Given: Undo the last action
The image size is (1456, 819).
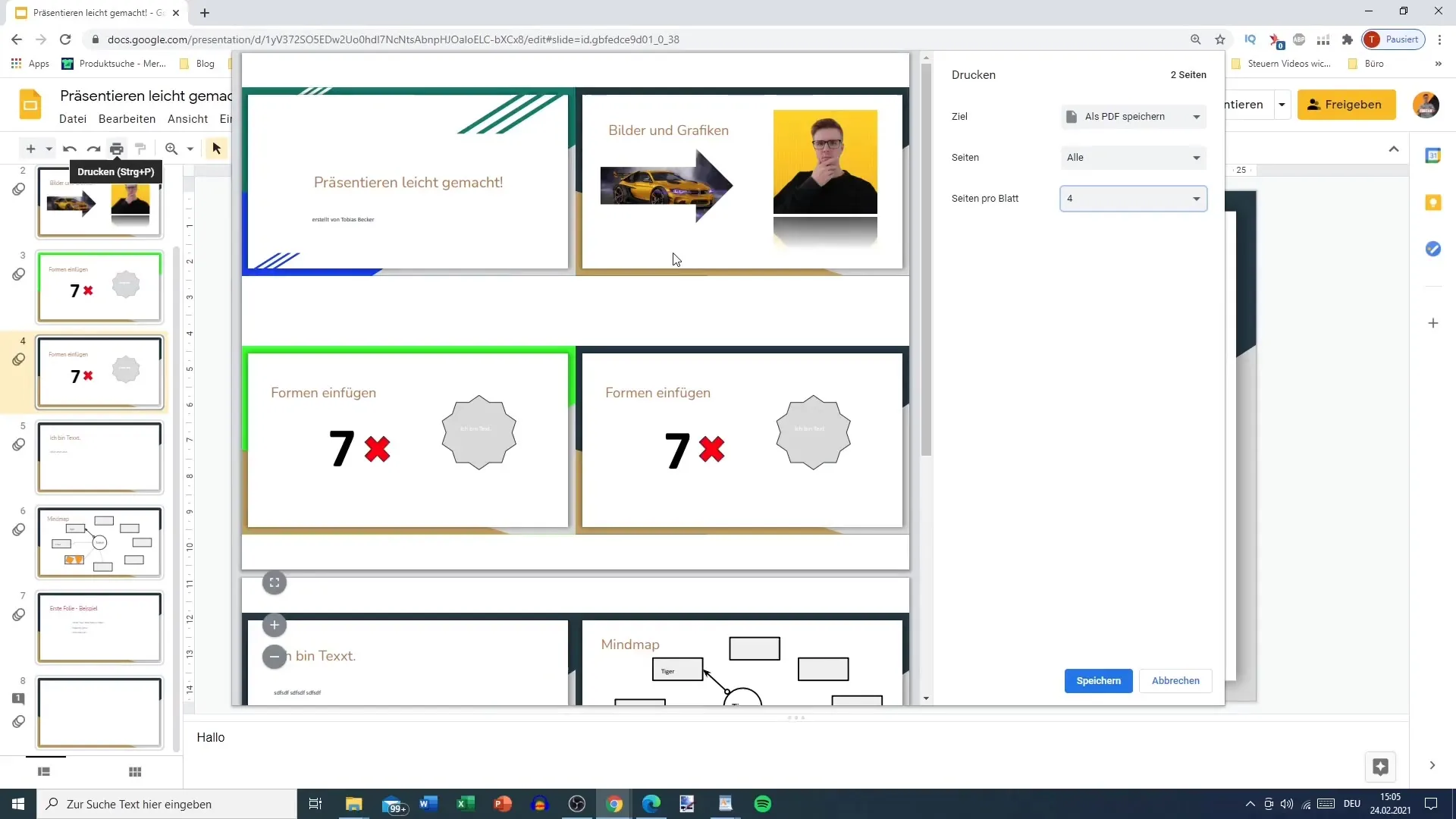Looking at the screenshot, I should tap(70, 149).
